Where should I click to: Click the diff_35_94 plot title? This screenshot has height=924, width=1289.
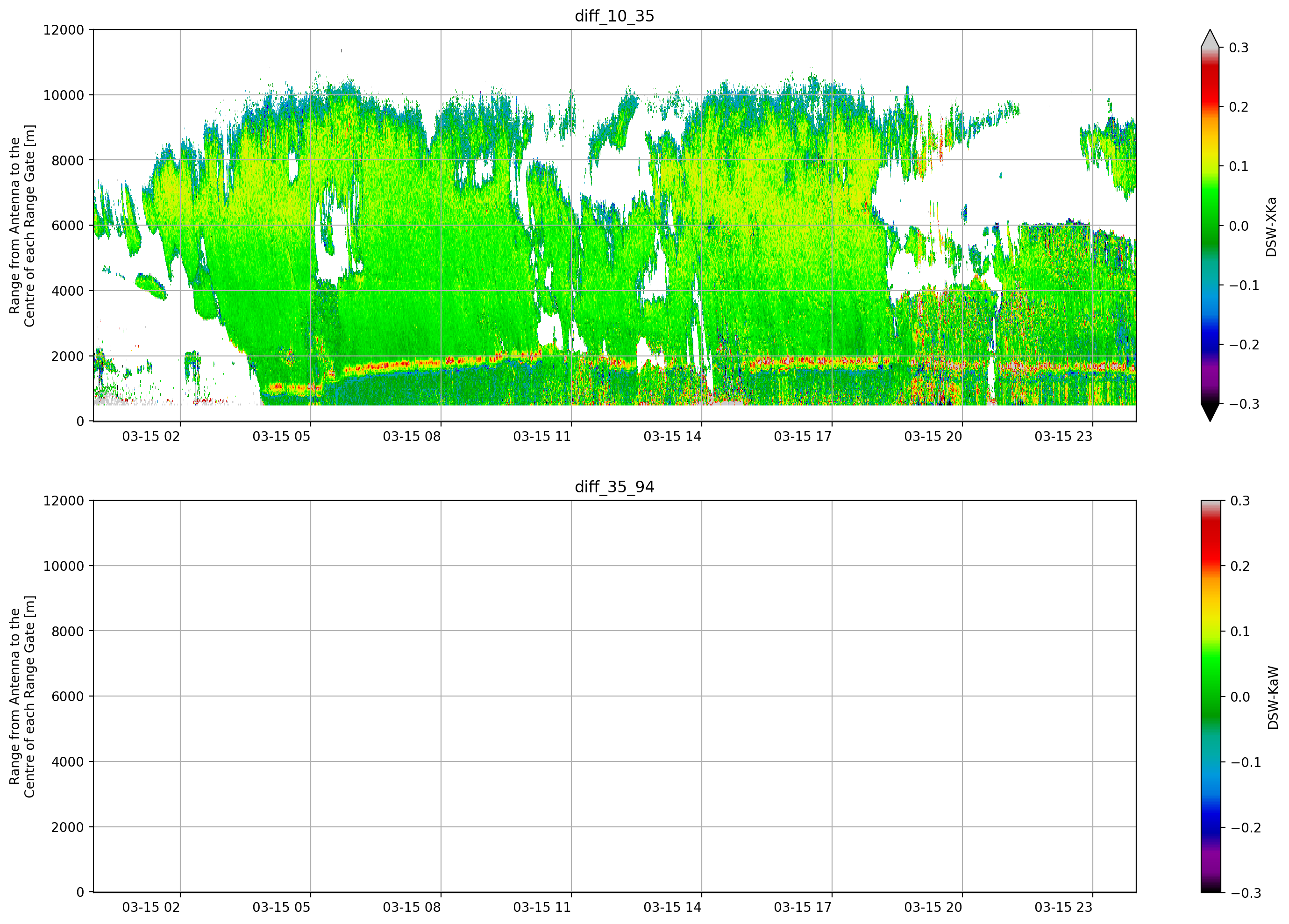pos(614,487)
